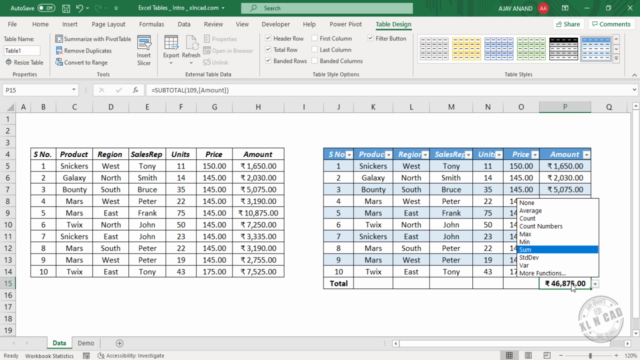Open the Product column filter dropdown
This screenshot has width=640, height=360.
389,155
